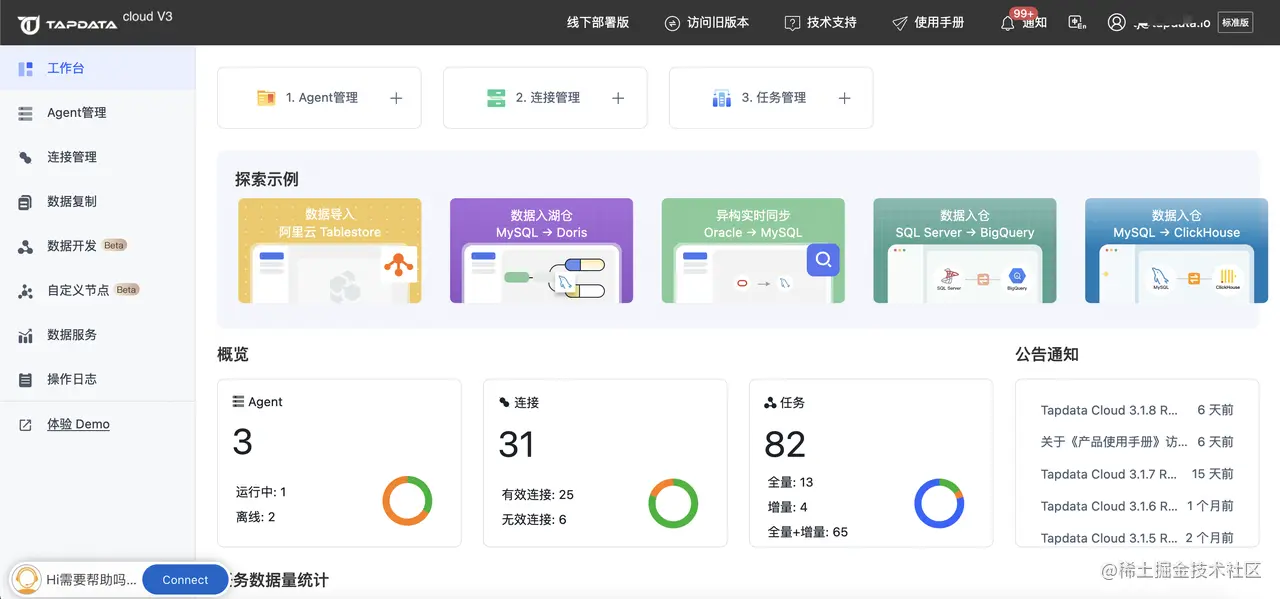
Task: Open the 工作台 sidebar item
Action: 97,68
